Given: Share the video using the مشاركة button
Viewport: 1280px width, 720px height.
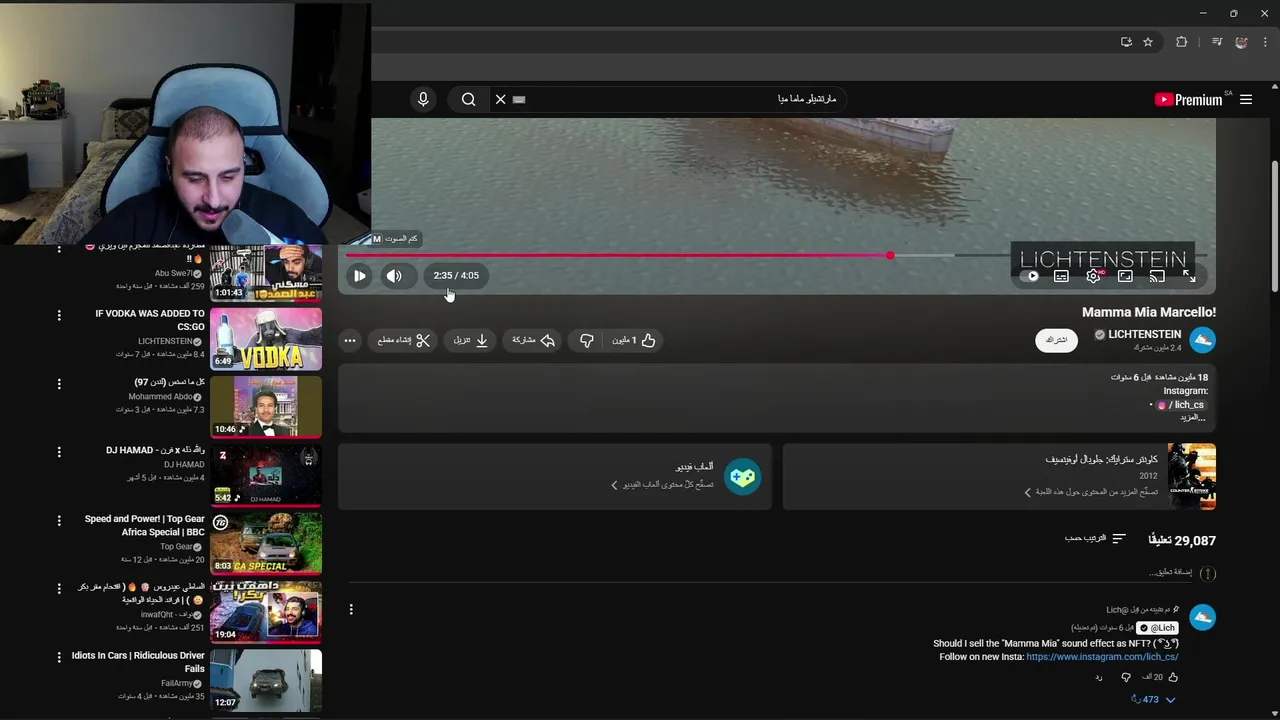Looking at the screenshot, I should (533, 340).
